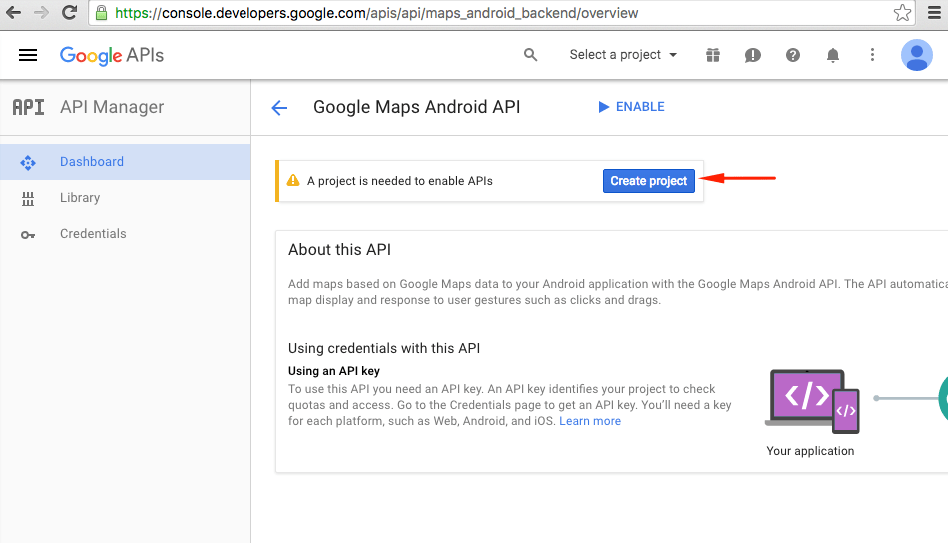Open notifications bell icon
Image resolution: width=948 pixels, height=543 pixels.
tap(833, 55)
